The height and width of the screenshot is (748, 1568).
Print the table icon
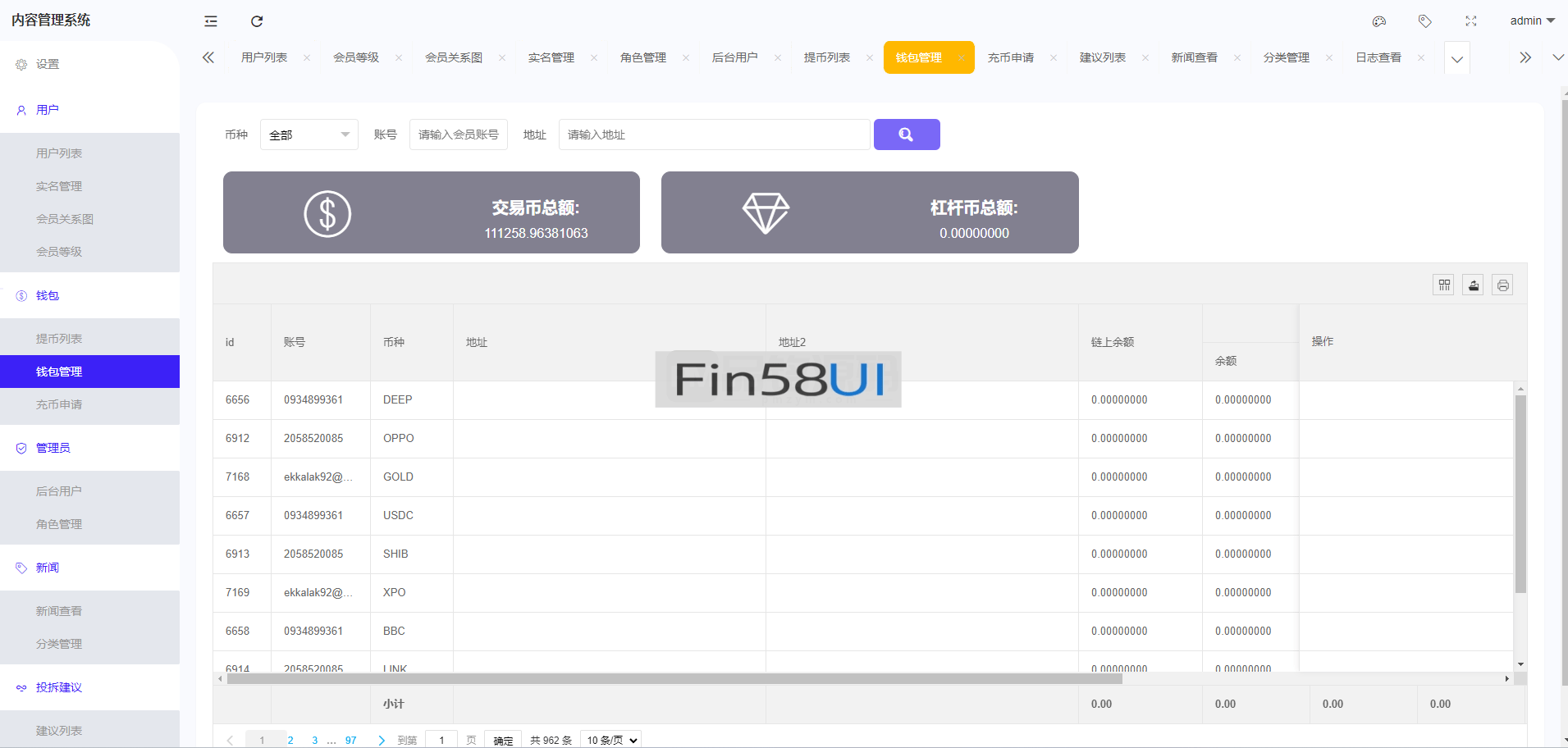(1502, 285)
